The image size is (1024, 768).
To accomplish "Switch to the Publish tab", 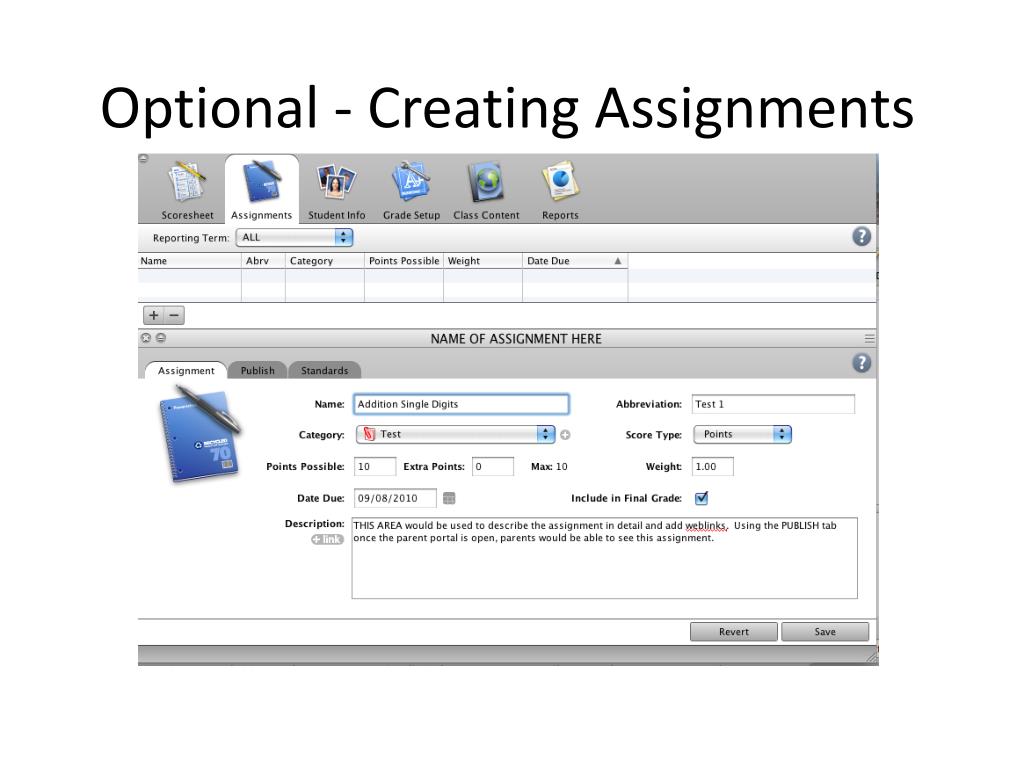I will point(257,370).
